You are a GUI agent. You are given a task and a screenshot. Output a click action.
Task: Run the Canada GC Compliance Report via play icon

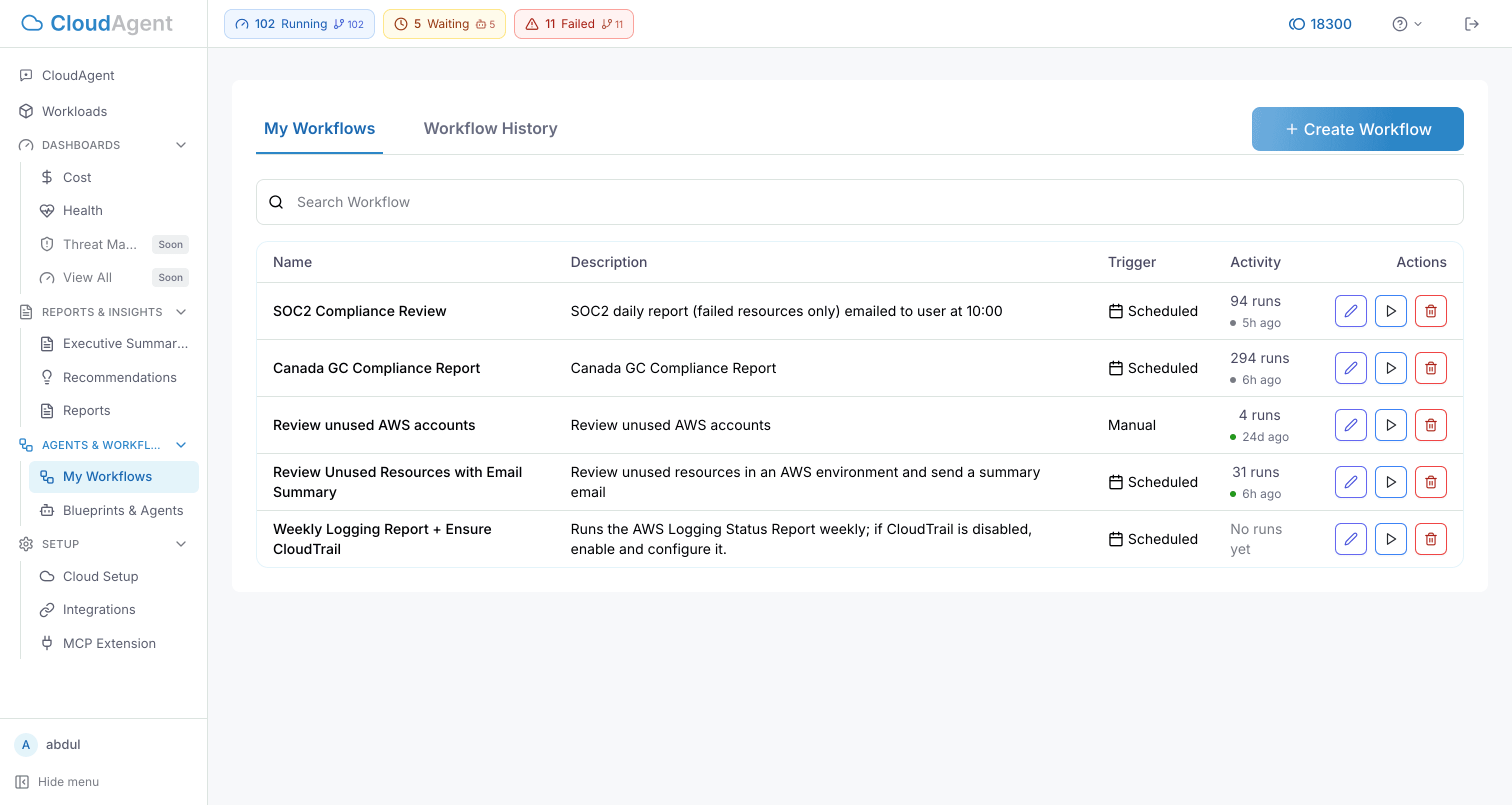pos(1390,367)
